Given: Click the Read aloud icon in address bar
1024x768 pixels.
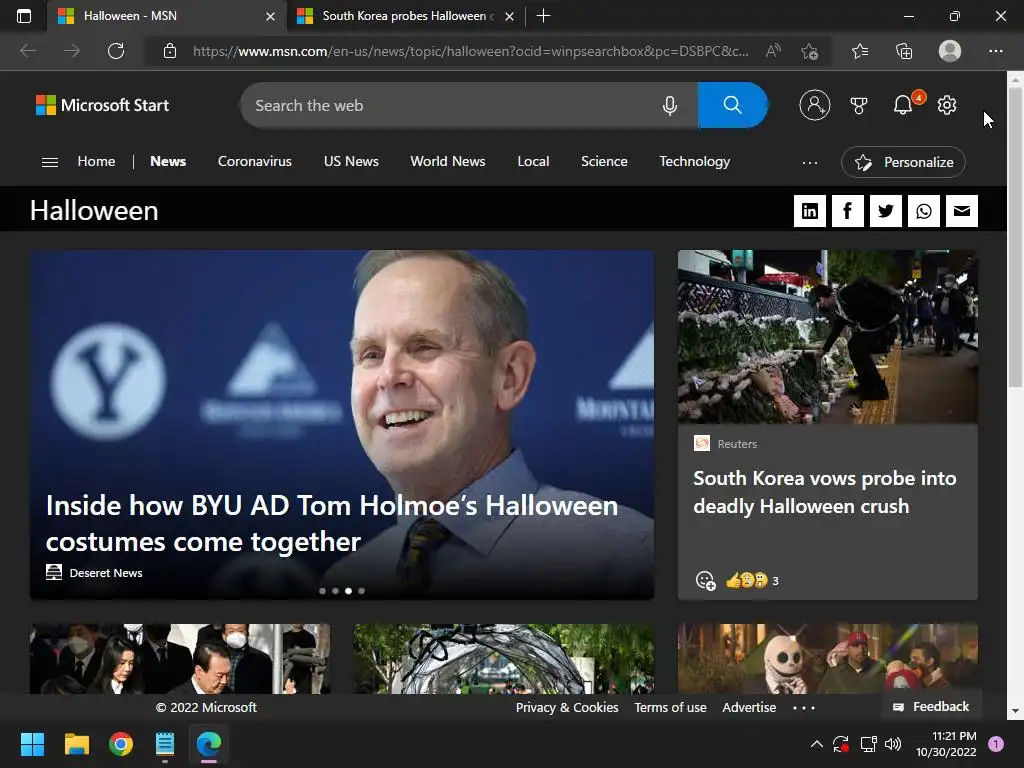Looking at the screenshot, I should tap(773, 51).
